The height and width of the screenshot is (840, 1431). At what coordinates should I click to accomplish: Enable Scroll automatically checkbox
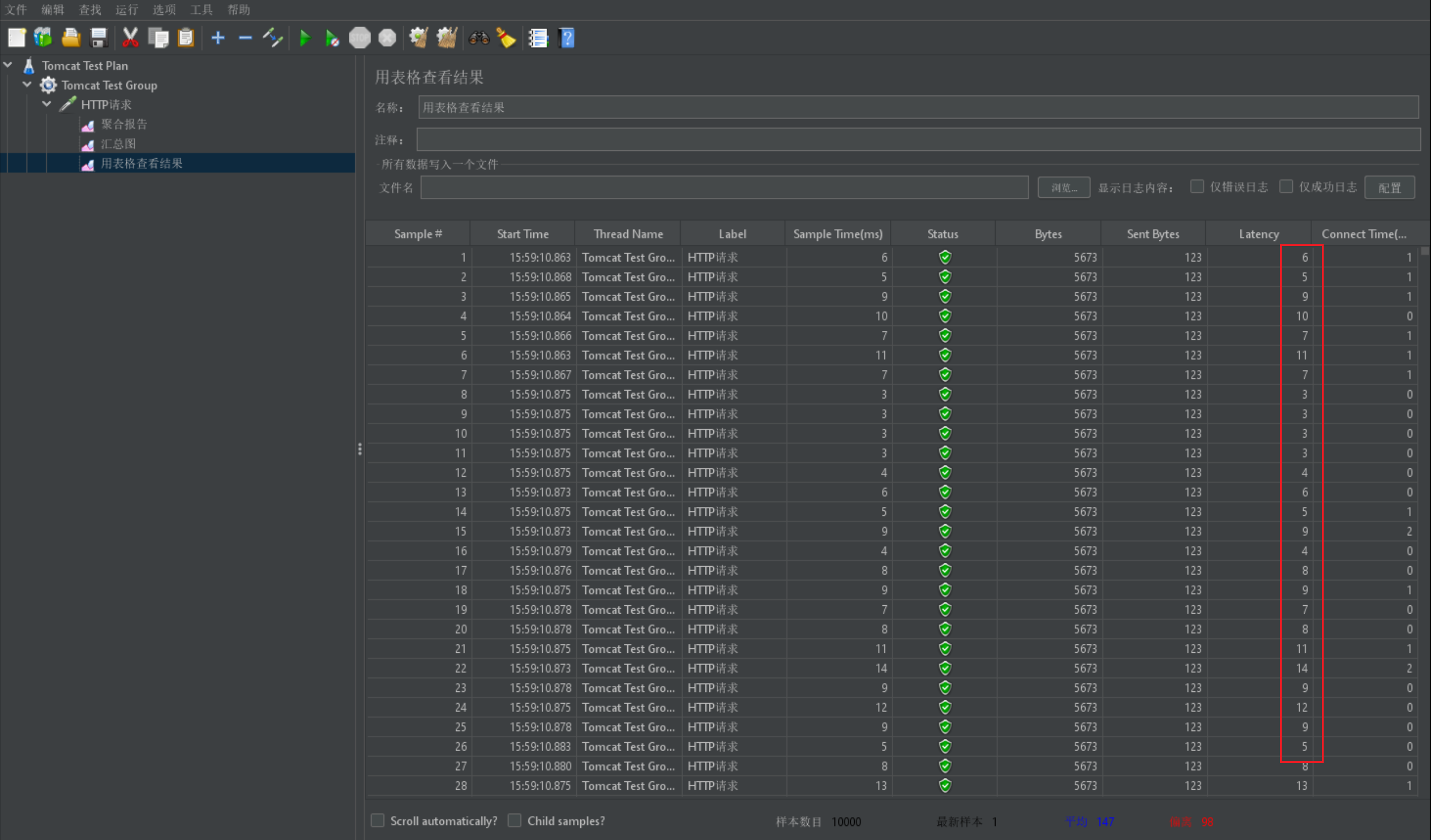(378, 820)
